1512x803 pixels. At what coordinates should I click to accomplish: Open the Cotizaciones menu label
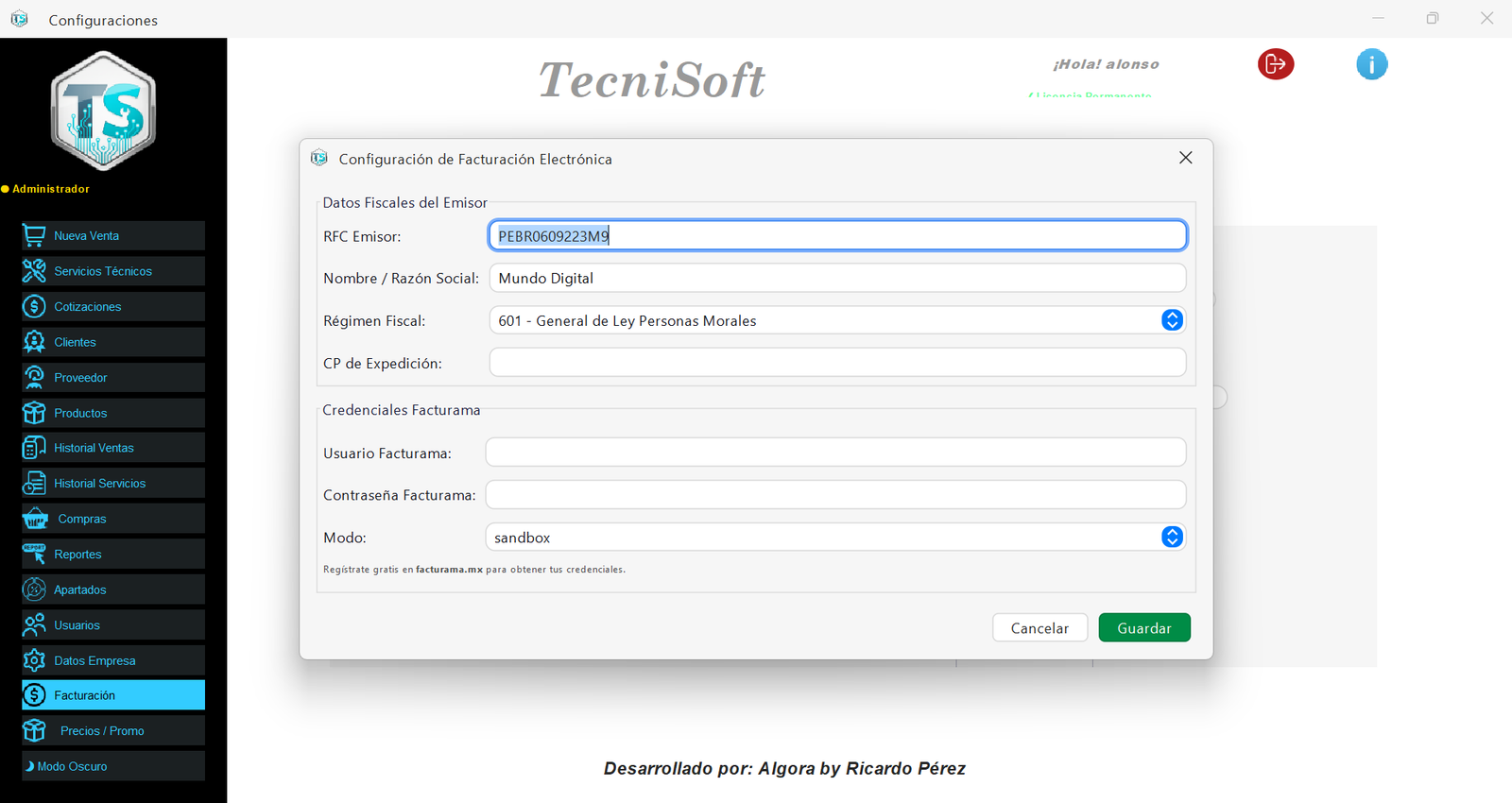88,307
